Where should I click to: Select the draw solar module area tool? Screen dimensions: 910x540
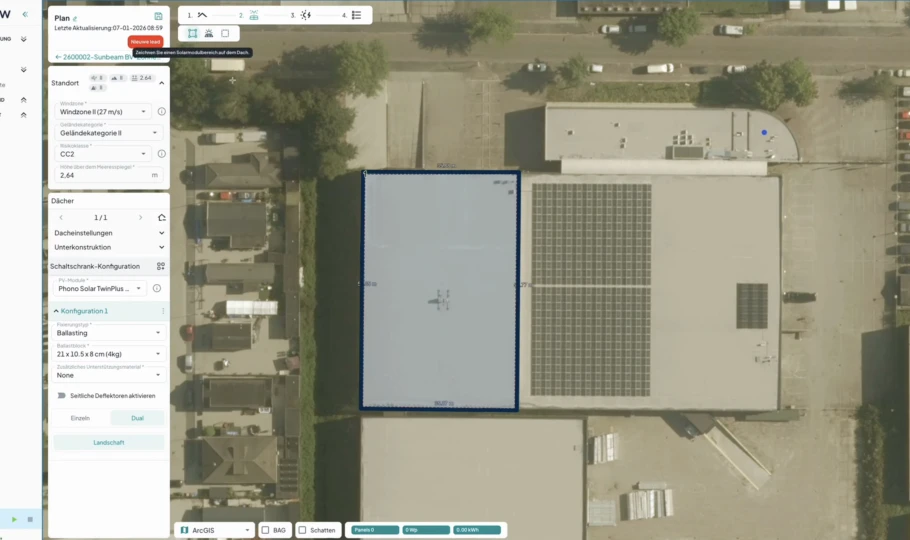pos(192,33)
